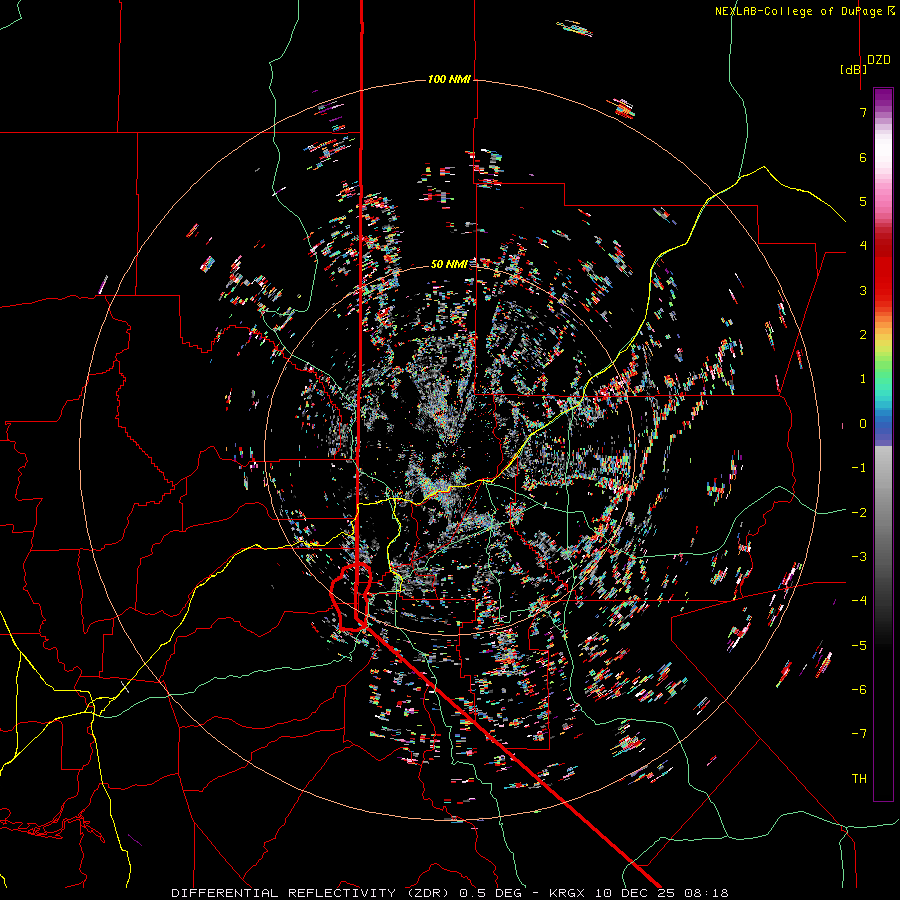Click the white-pink top of the color bar

[883, 155]
